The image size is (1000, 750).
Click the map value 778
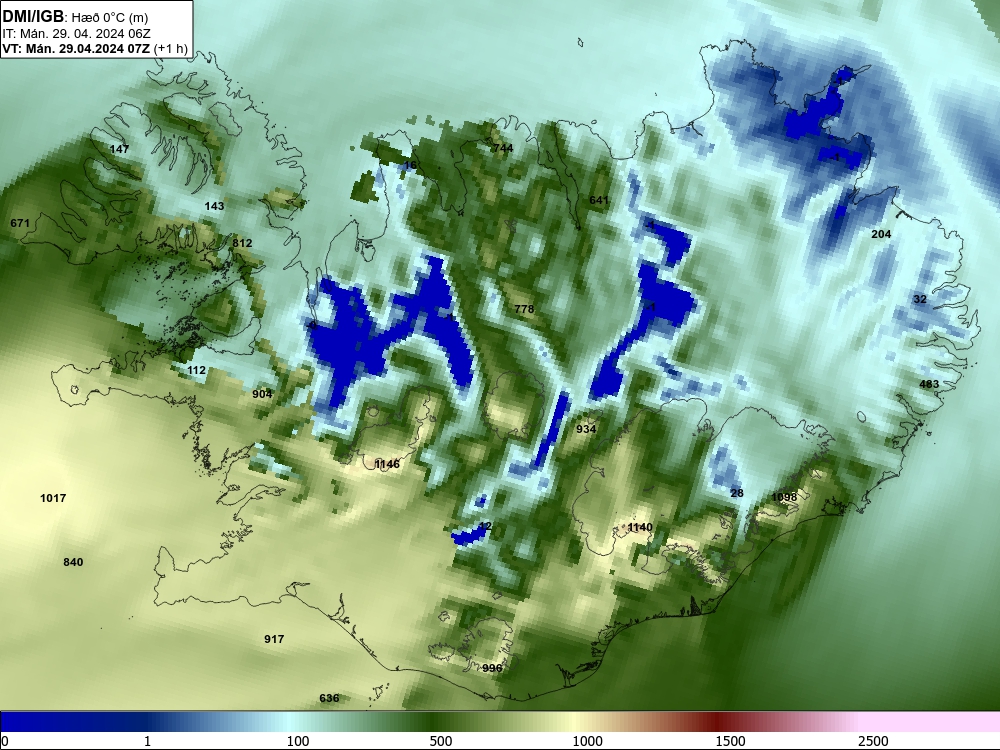pyautogui.click(x=524, y=309)
